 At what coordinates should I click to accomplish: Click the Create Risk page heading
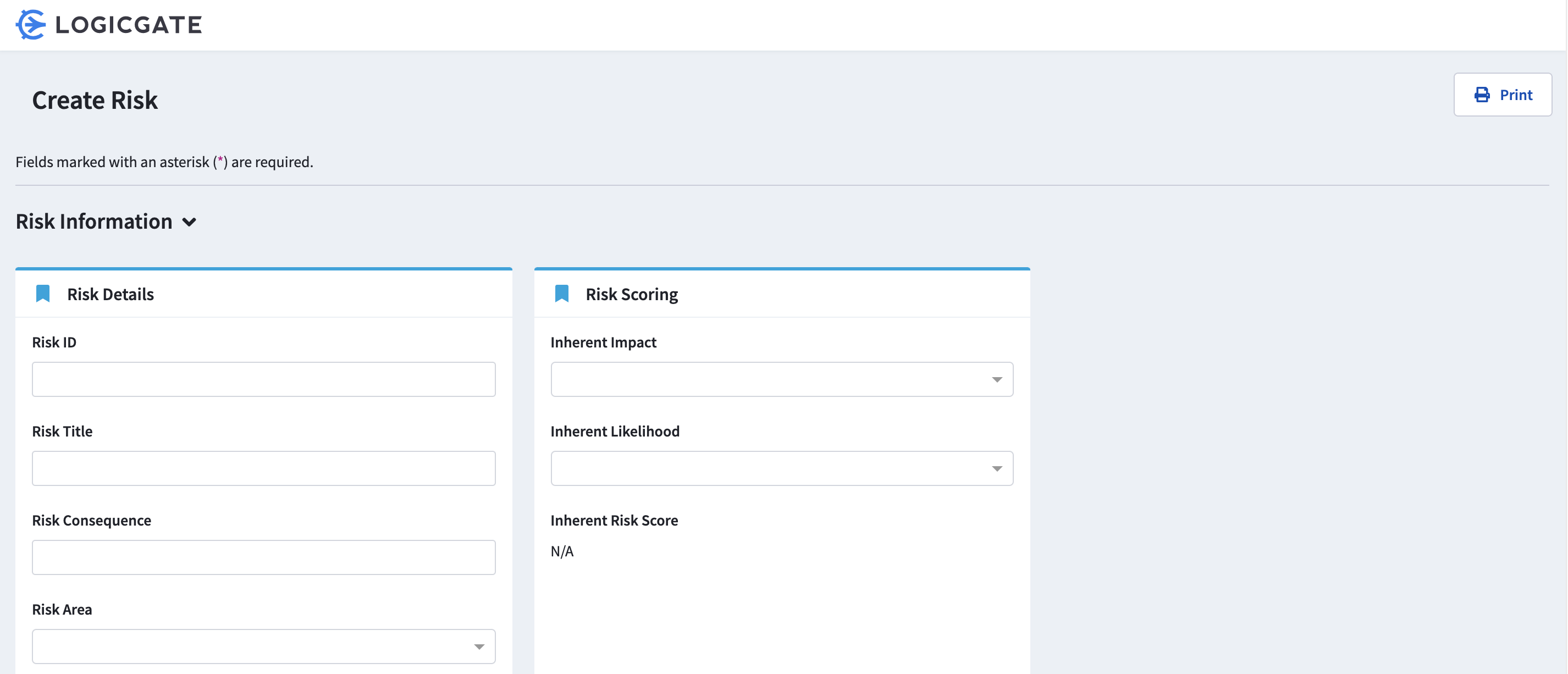(x=95, y=101)
